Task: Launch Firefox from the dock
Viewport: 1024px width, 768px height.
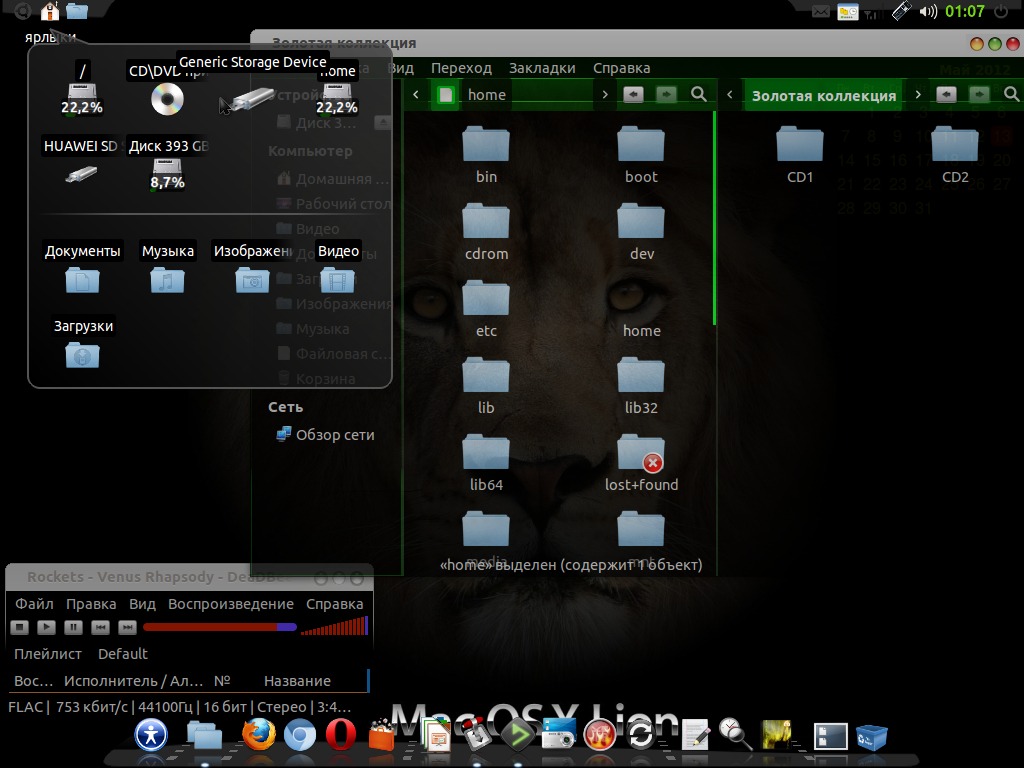Action: point(259,735)
